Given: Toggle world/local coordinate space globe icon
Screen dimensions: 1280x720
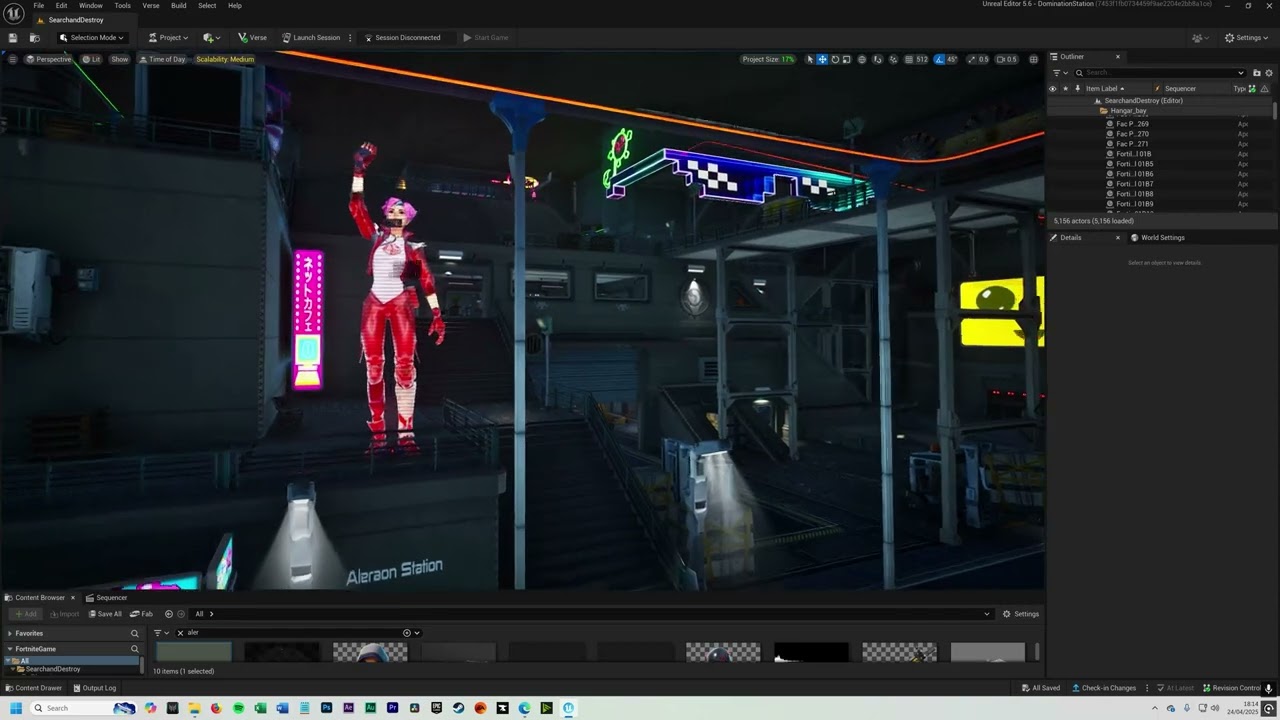Looking at the screenshot, I should (x=862, y=59).
